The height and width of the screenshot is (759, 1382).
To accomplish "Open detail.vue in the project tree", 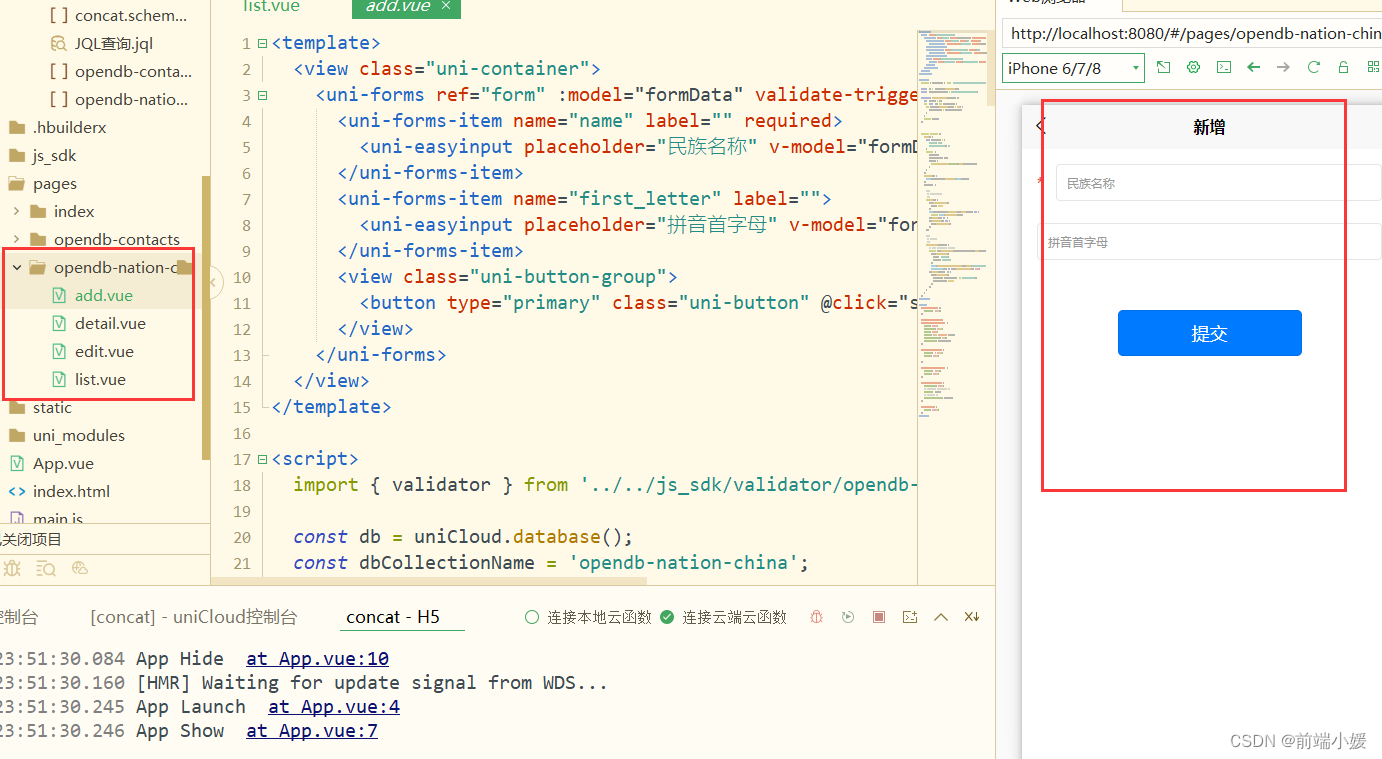I will (110, 323).
